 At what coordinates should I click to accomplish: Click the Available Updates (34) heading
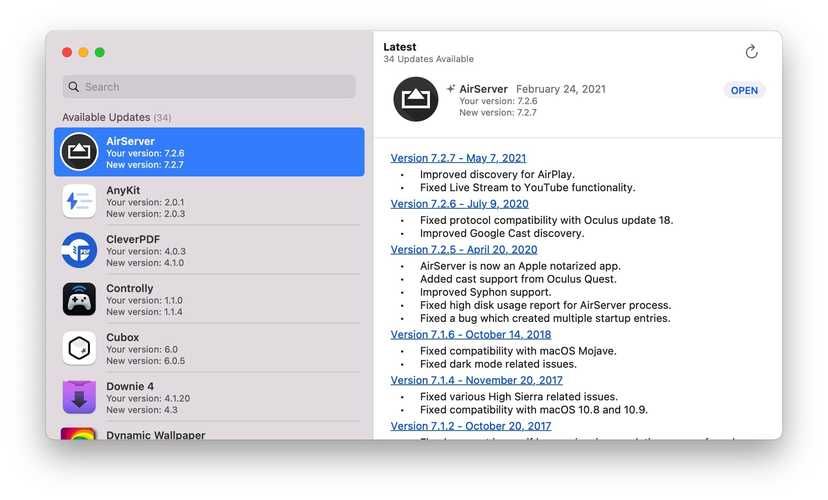point(117,117)
